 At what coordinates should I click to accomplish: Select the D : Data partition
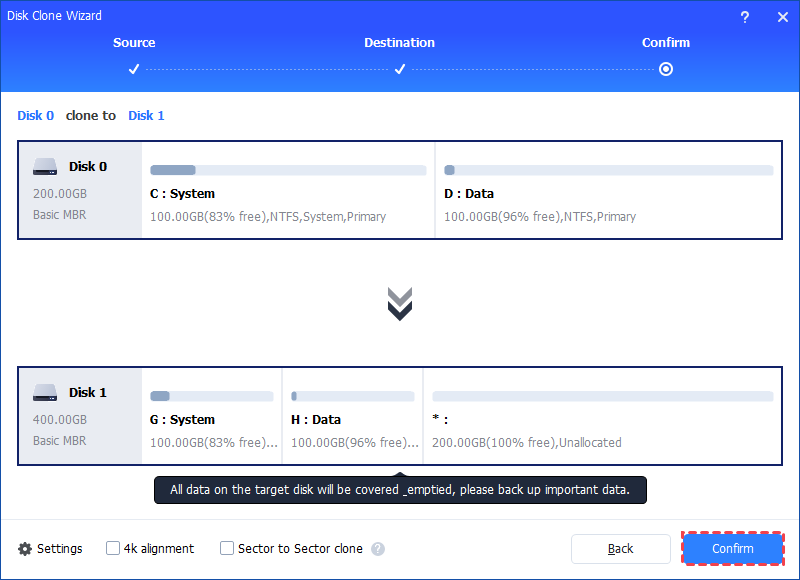[608, 193]
